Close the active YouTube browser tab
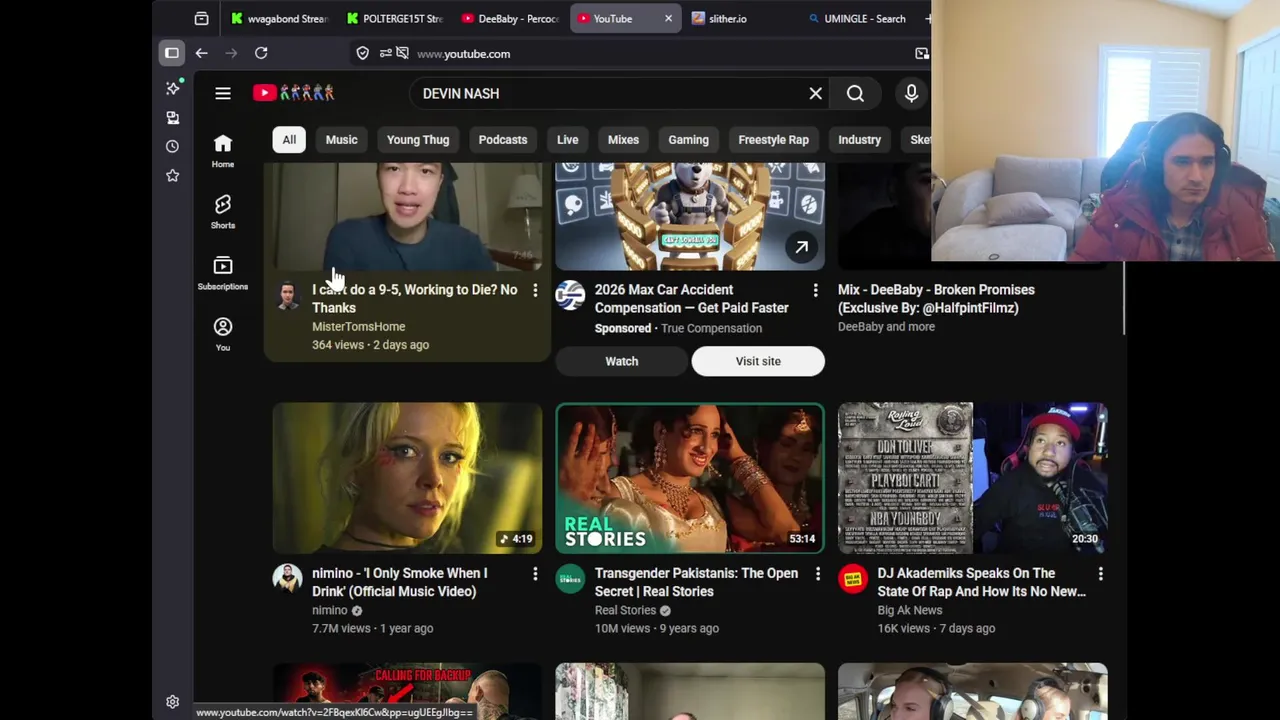The image size is (1280, 720). coord(668,18)
